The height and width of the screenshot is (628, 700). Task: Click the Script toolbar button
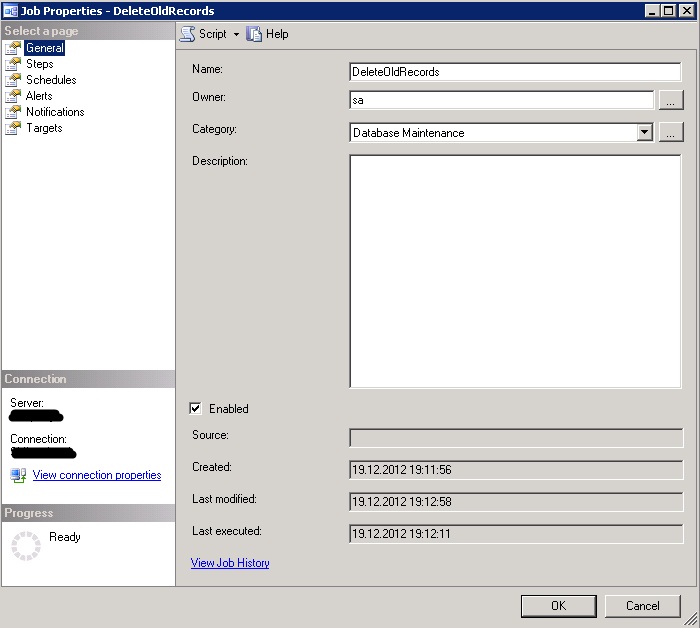click(204, 34)
